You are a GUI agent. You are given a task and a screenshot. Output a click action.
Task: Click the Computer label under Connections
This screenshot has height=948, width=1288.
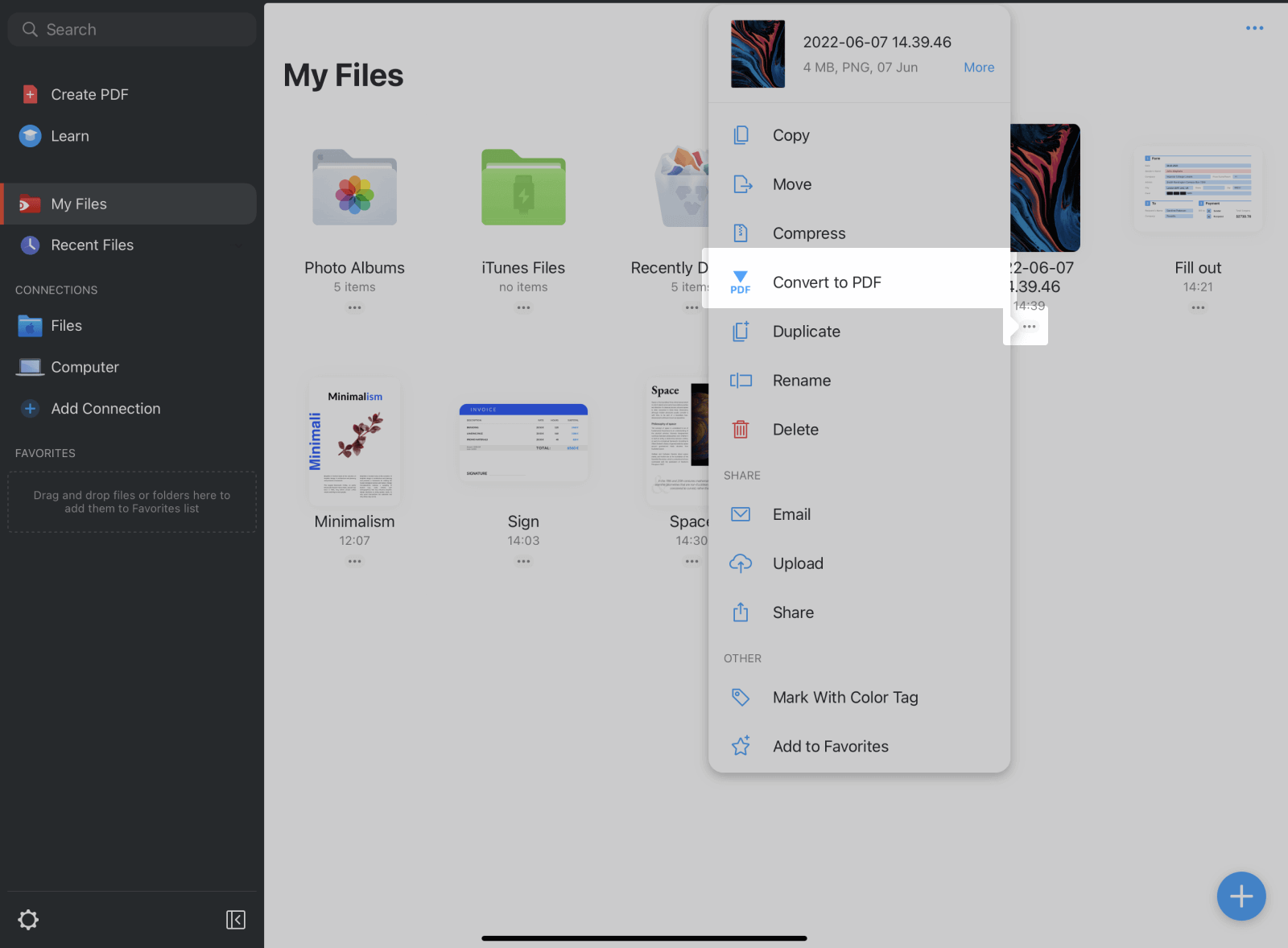pyautogui.click(x=85, y=368)
